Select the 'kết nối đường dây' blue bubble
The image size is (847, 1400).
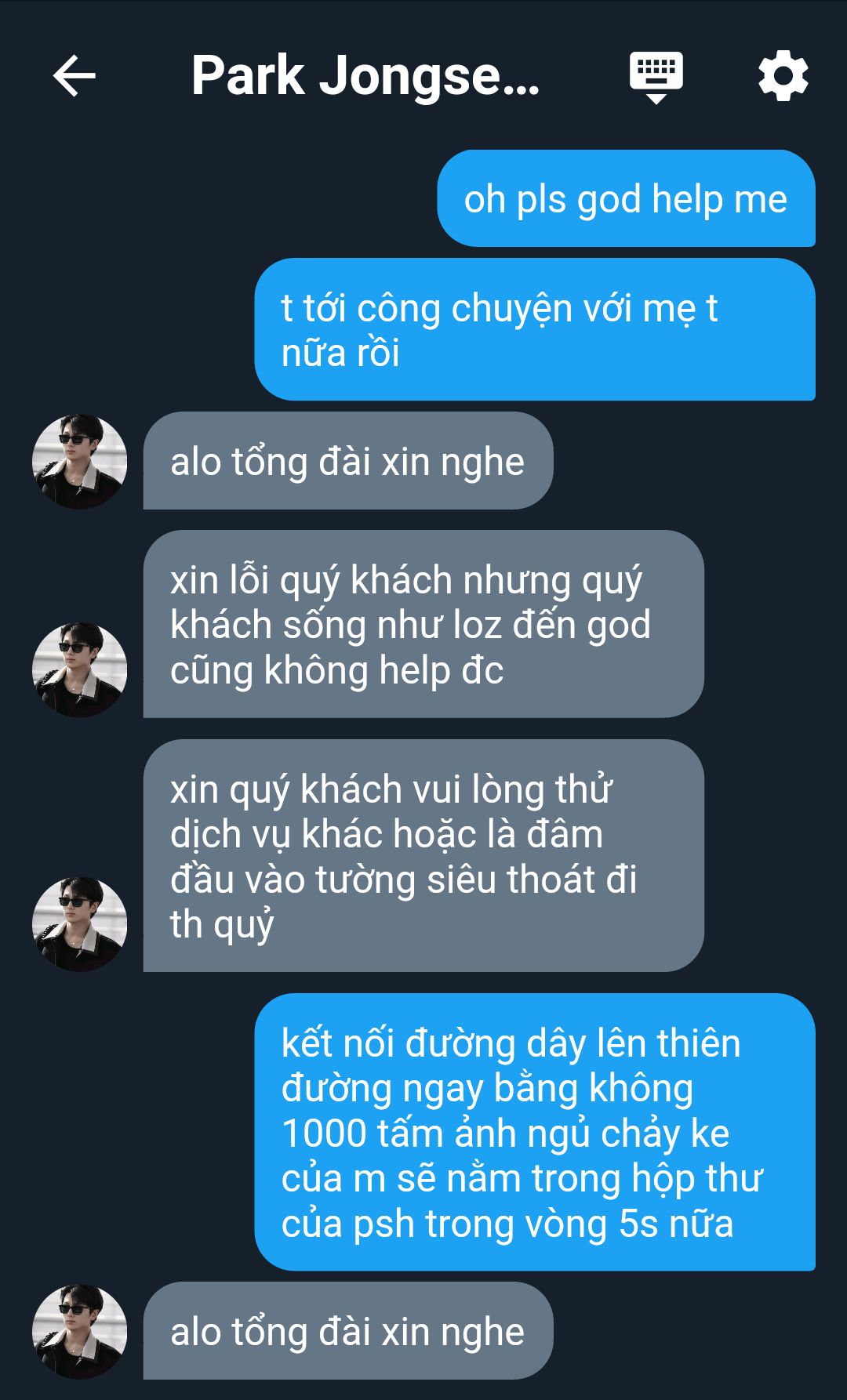tap(535, 1132)
